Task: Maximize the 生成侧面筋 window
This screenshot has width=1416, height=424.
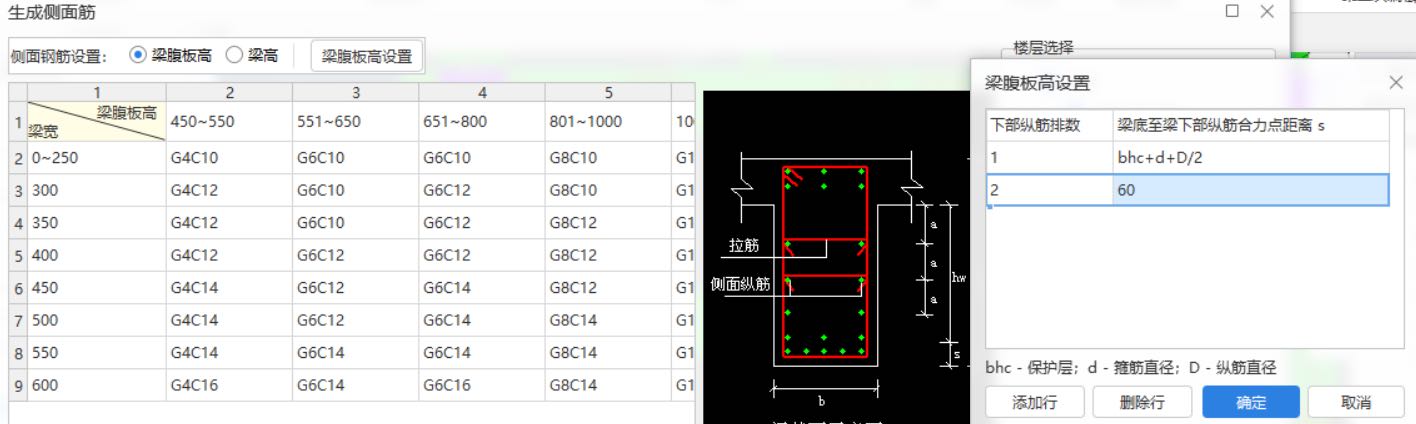Action: point(1232,11)
